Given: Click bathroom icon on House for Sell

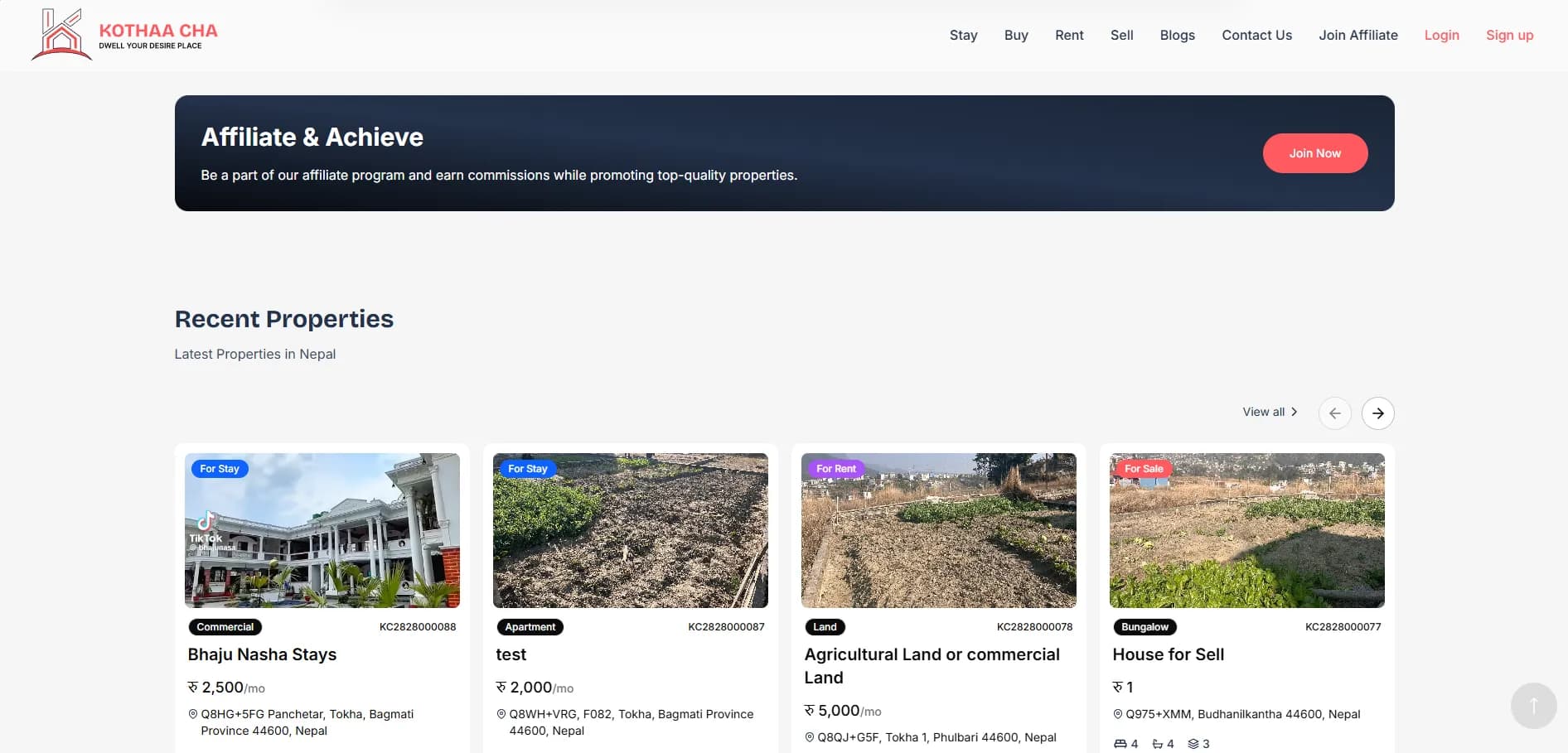Looking at the screenshot, I should tap(1158, 744).
